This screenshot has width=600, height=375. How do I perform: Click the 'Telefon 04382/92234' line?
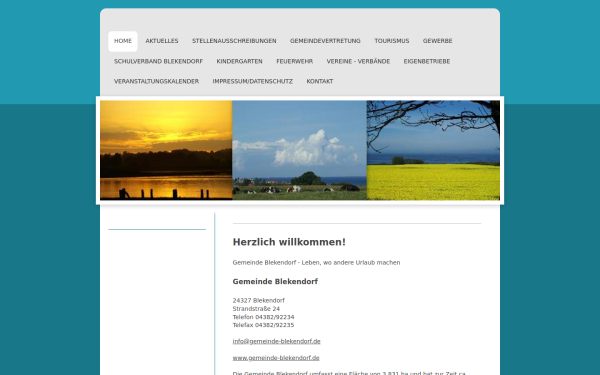point(264,317)
